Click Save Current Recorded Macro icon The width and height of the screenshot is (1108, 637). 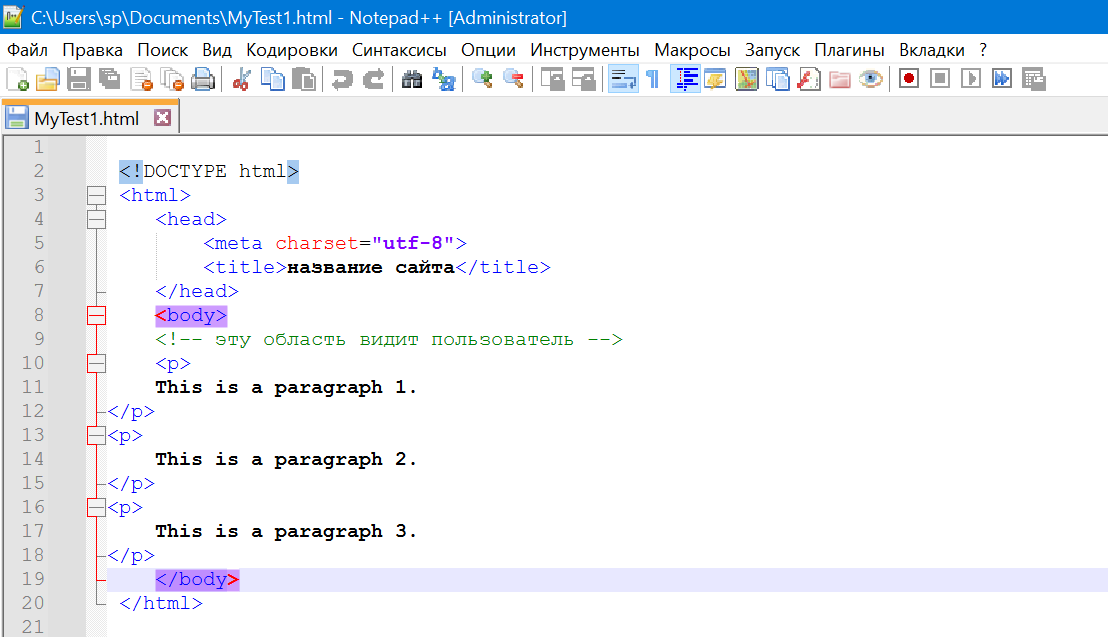coord(1033,79)
